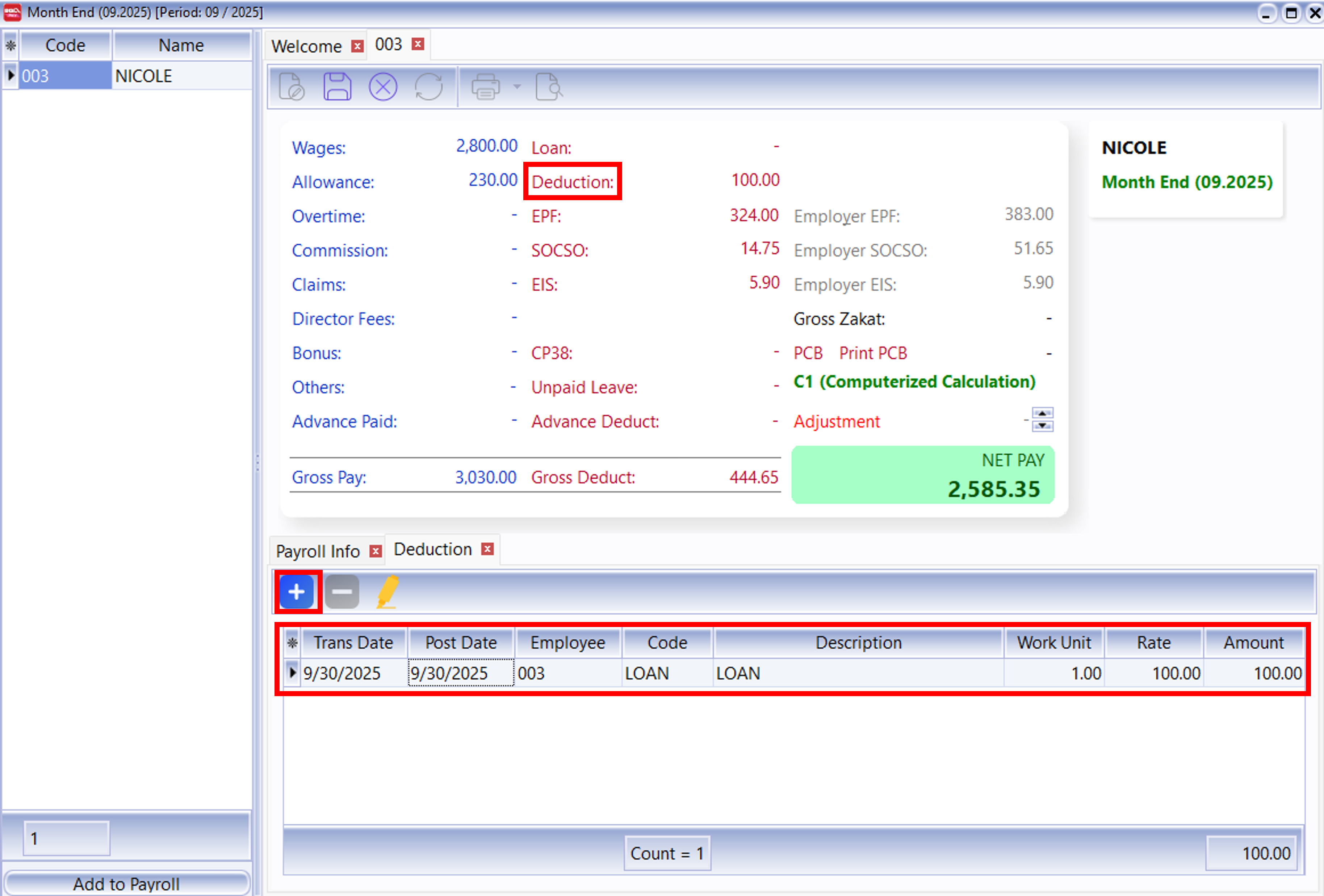Click the Edit document icon in toolbar
Viewport: 1324px width, 896px height.
point(292,87)
